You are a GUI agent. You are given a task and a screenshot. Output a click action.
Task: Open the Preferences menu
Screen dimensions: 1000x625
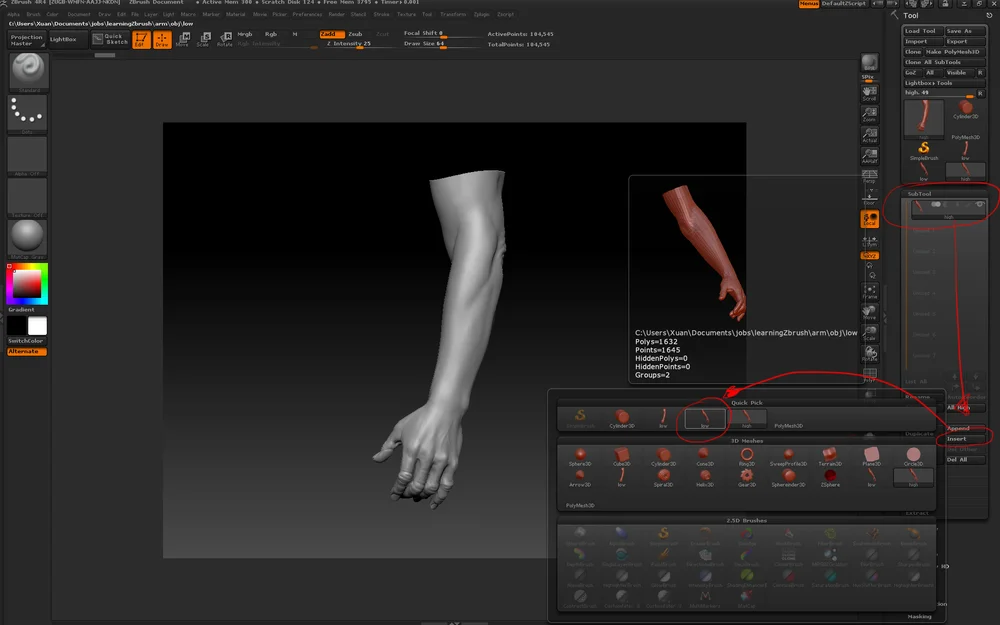[306, 15]
